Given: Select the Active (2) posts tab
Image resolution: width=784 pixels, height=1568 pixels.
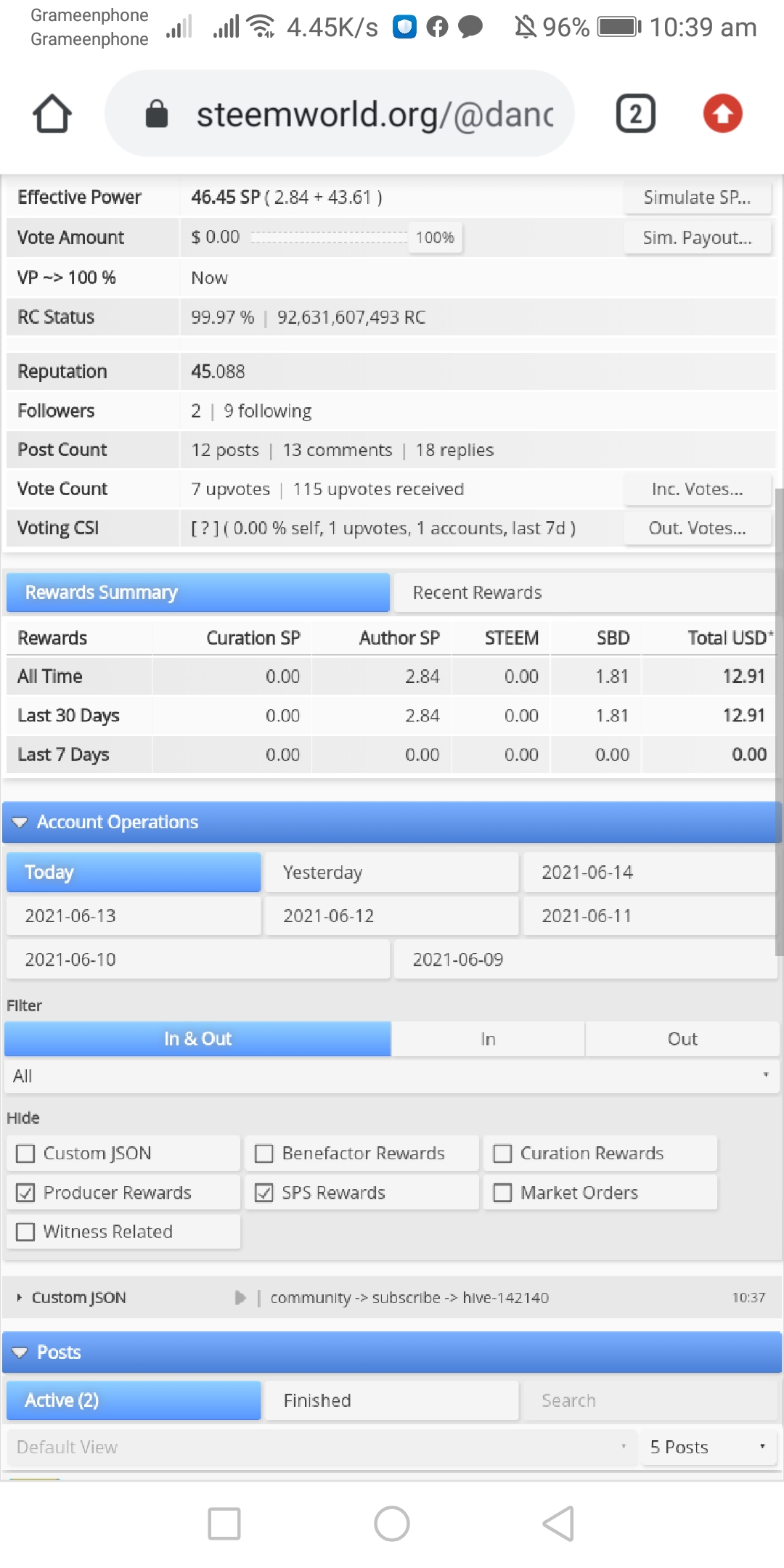Looking at the screenshot, I should click(x=134, y=1400).
